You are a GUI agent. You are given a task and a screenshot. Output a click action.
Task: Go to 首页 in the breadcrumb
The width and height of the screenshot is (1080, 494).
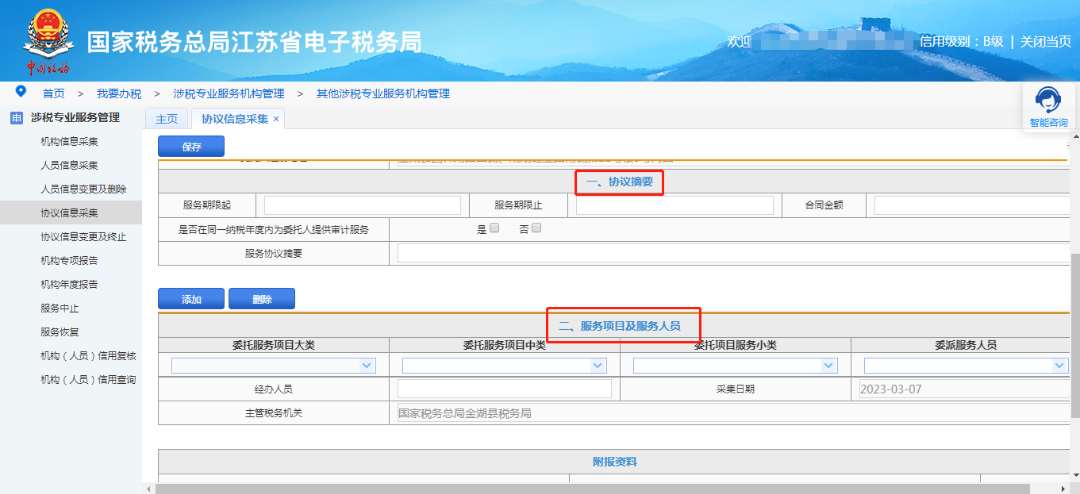(54, 94)
